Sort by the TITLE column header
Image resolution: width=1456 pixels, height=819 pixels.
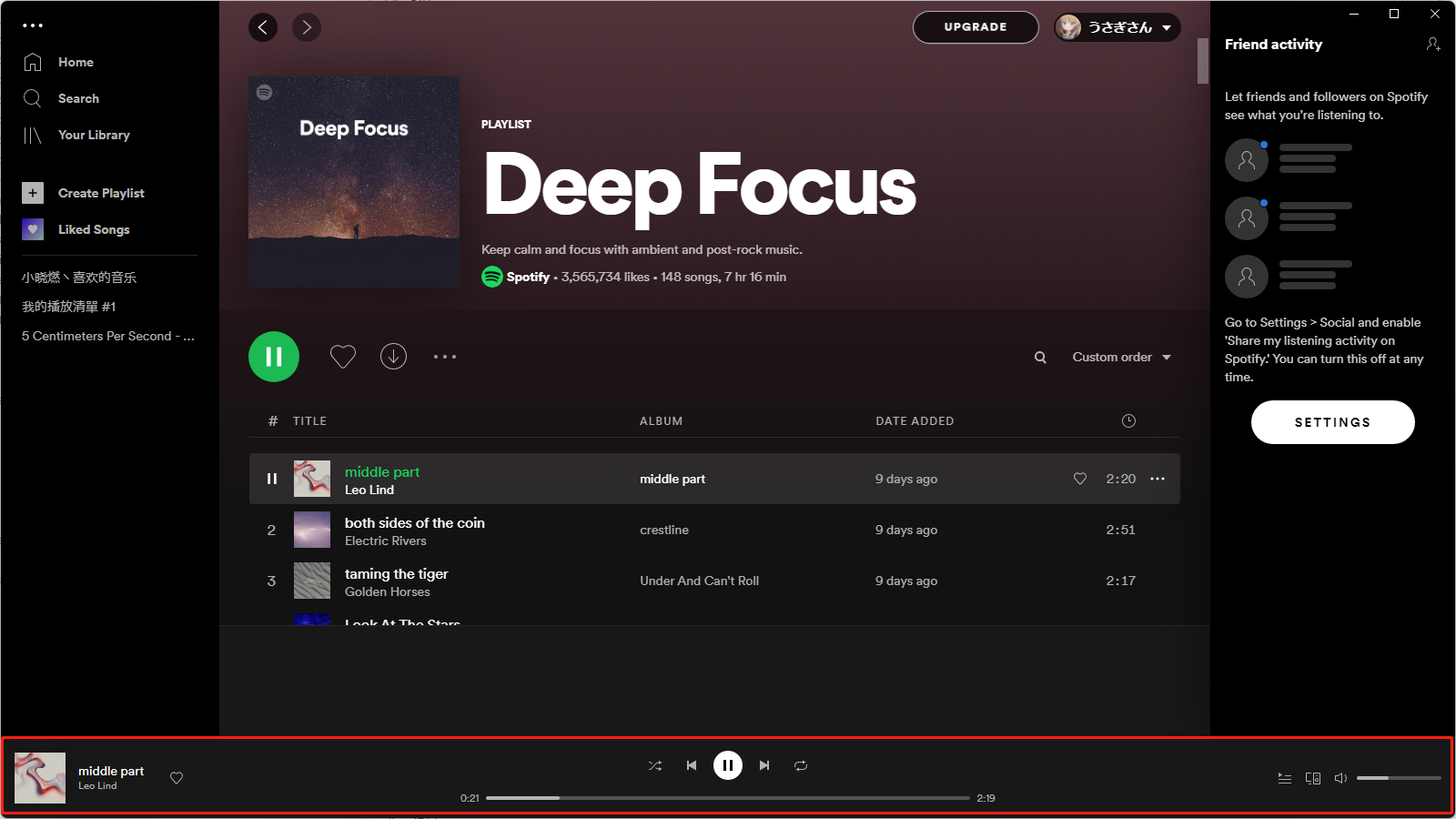(x=309, y=421)
